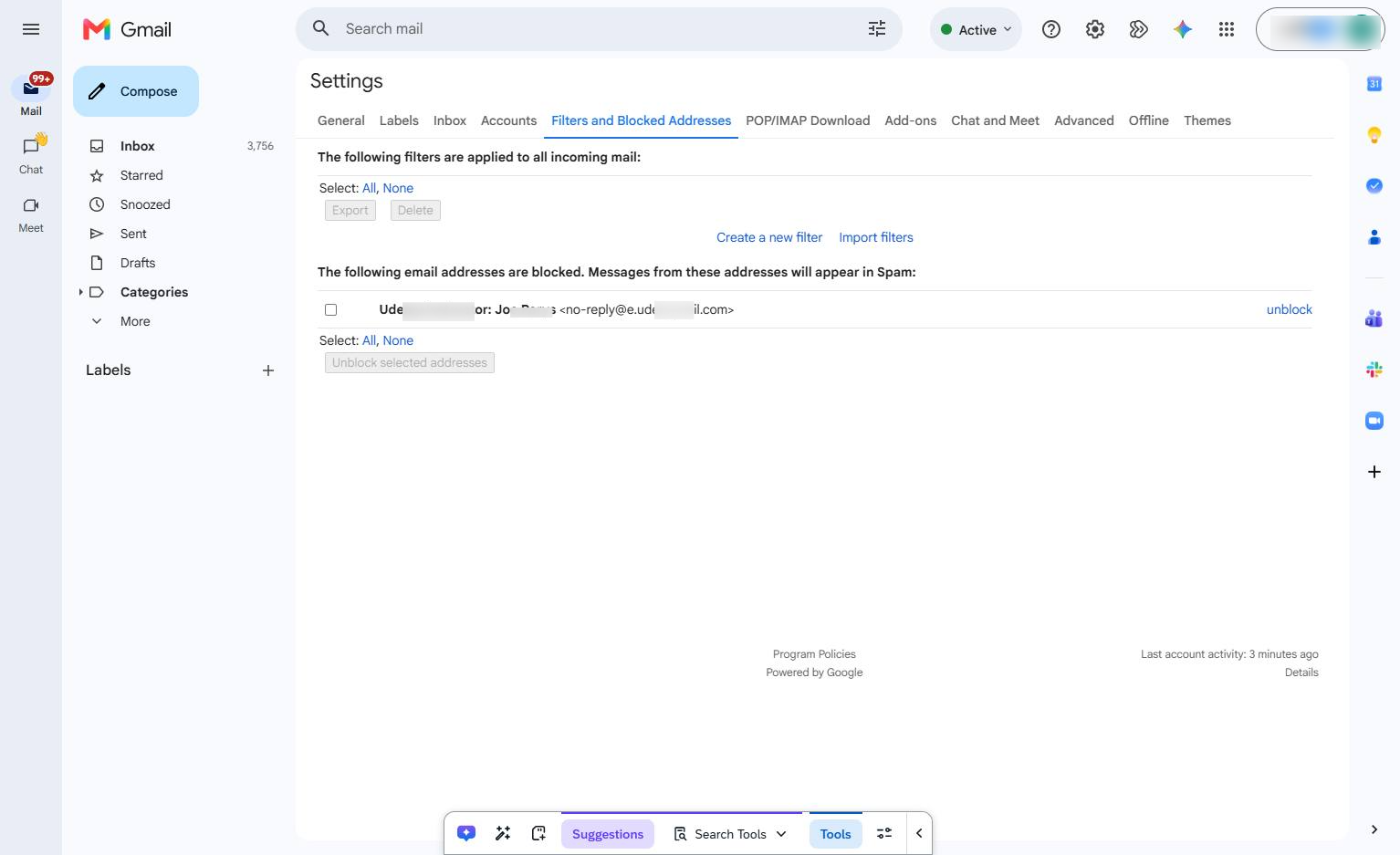Open the Support help icon
The width and height of the screenshot is (1400, 855).
(1051, 29)
